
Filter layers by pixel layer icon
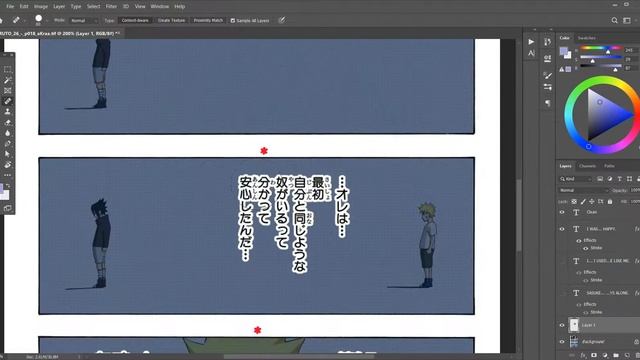[x=600, y=179]
